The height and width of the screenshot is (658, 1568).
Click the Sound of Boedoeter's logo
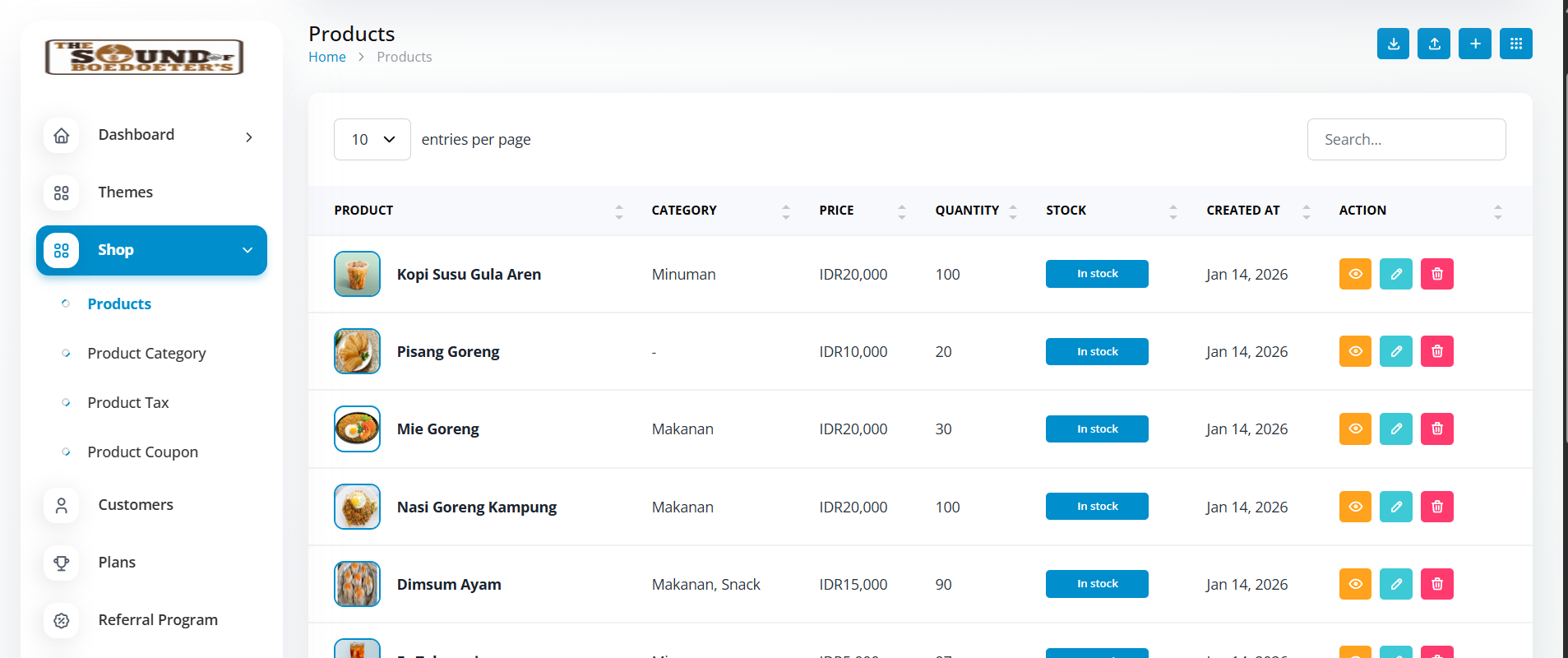coord(145,58)
